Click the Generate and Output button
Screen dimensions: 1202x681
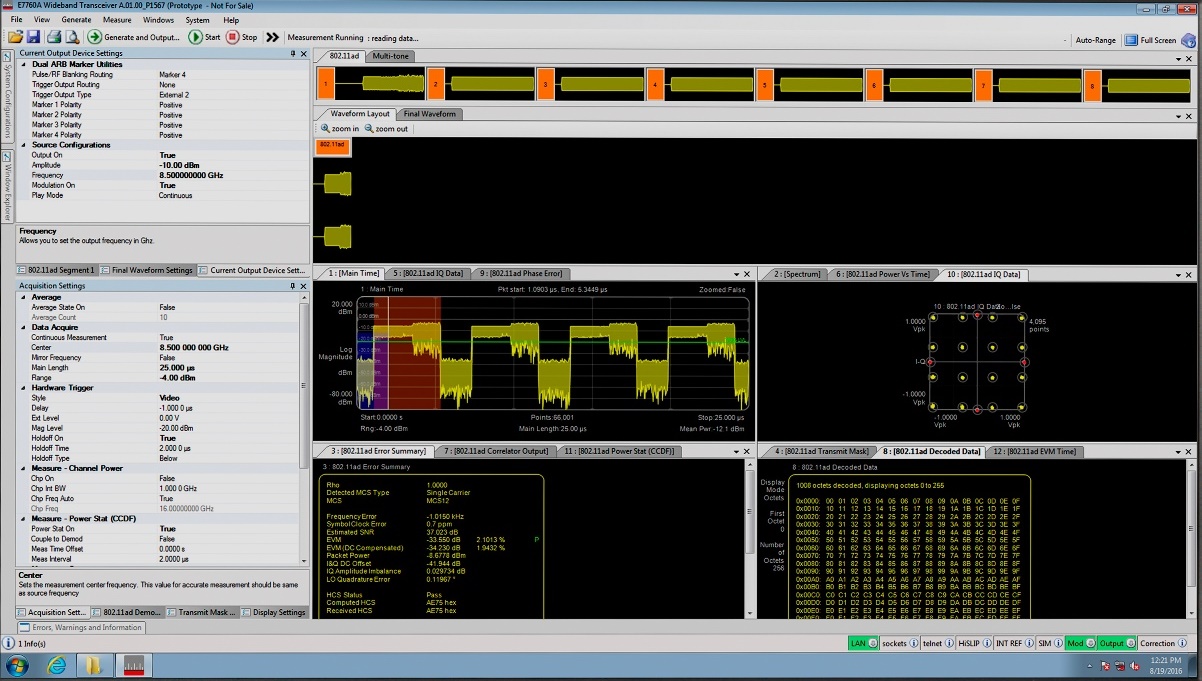(133, 37)
